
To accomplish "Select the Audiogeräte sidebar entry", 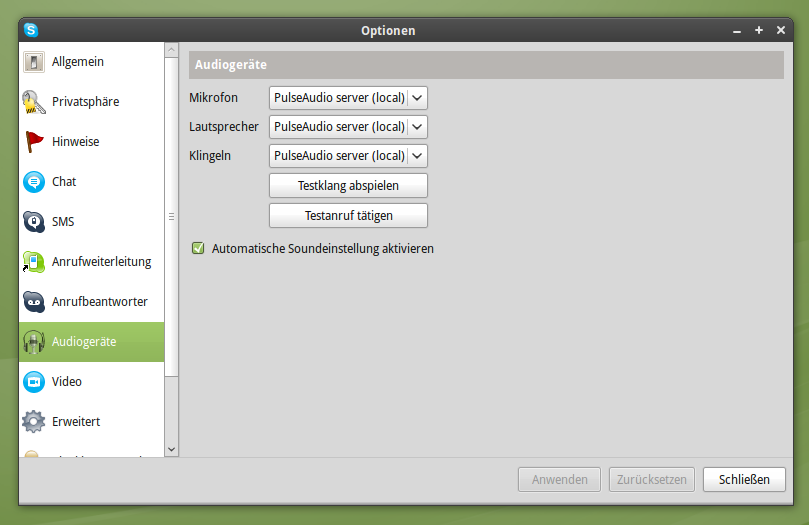I will pos(84,342).
